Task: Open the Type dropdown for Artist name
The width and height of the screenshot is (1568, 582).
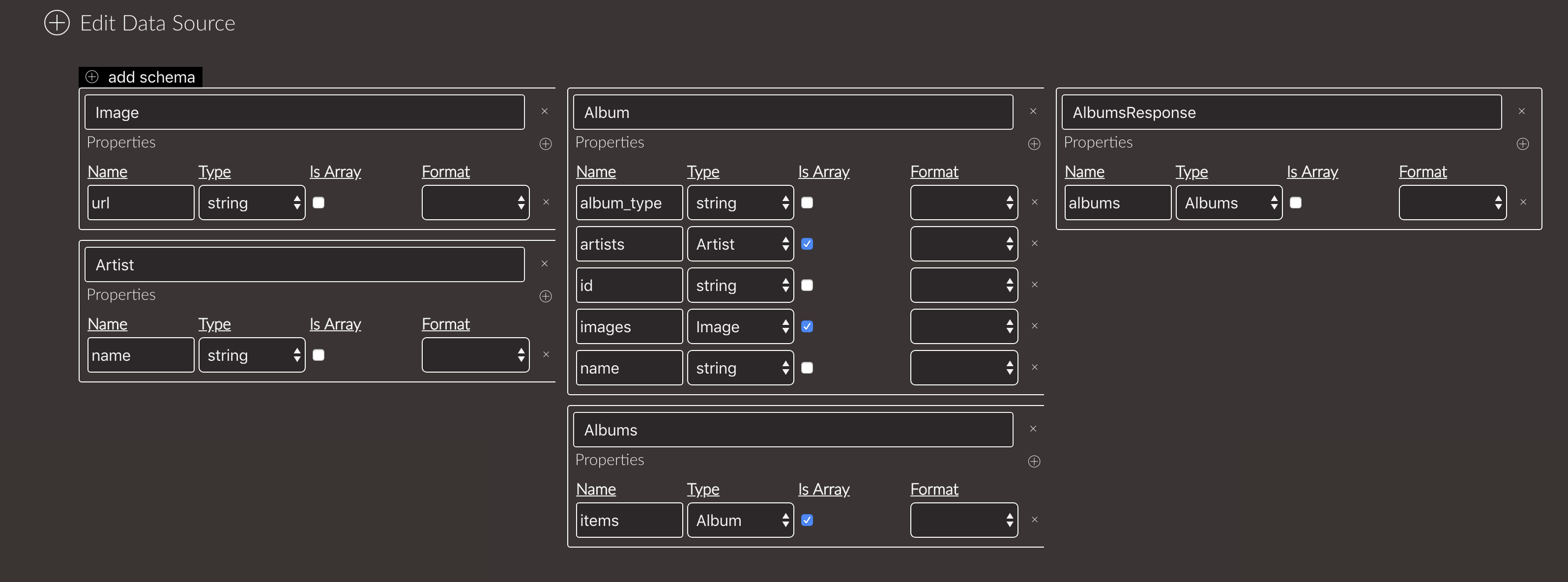Action: pos(252,355)
